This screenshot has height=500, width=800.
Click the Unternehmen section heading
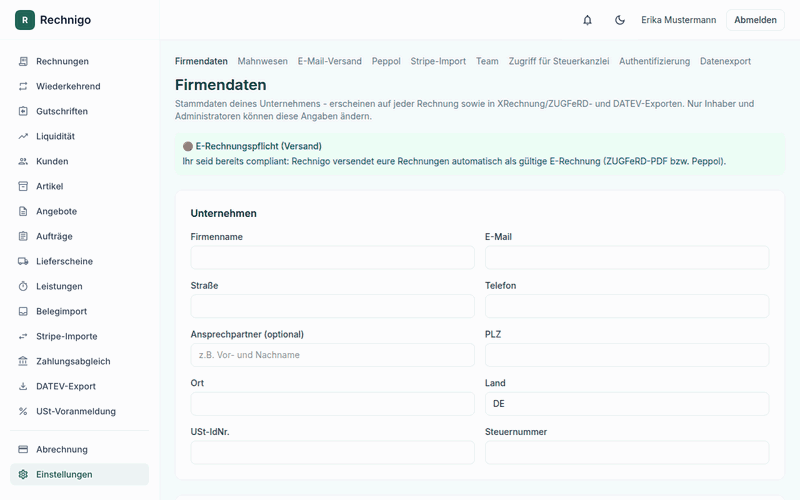223,213
